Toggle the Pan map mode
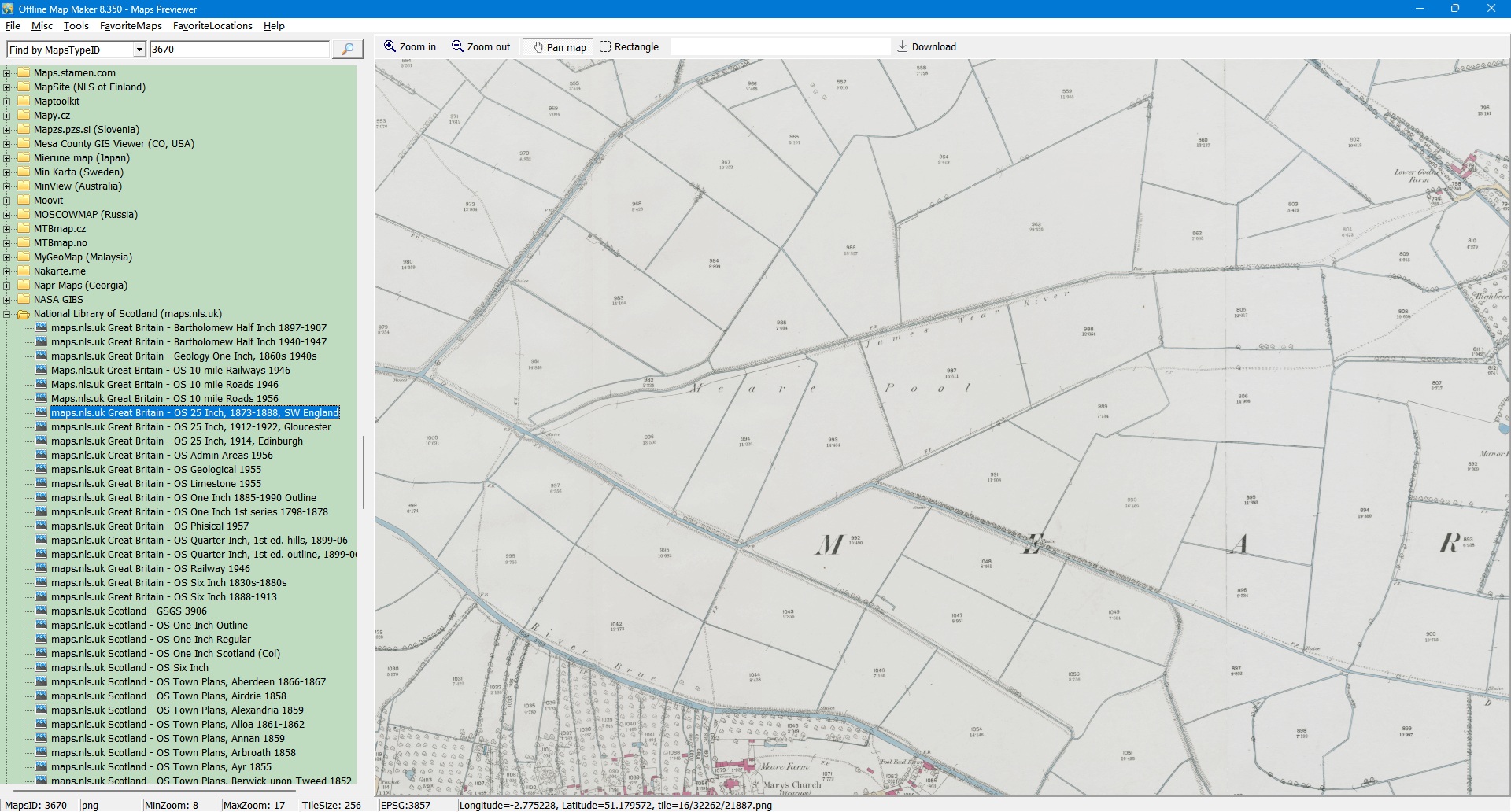The height and width of the screenshot is (812, 1511). point(560,47)
